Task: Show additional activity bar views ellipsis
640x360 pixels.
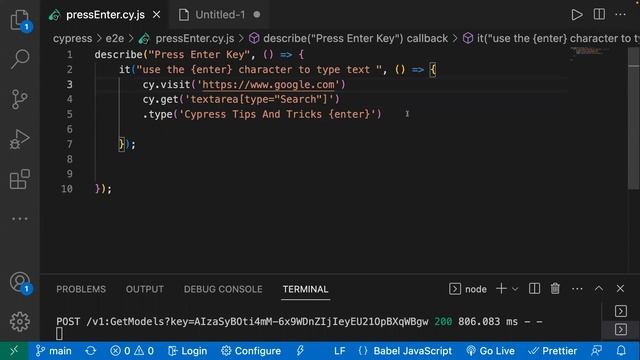Action: [x=20, y=219]
